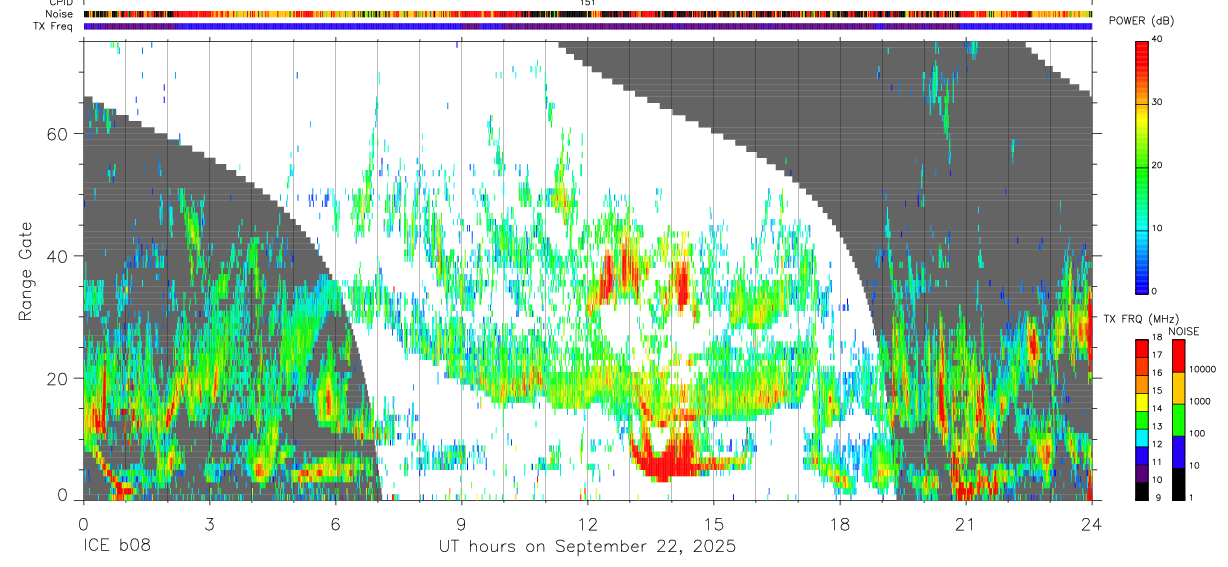Click the NOISE color scale bar
Image resolution: width=1228 pixels, height=567 pixels.
pyautogui.click(x=1178, y=420)
